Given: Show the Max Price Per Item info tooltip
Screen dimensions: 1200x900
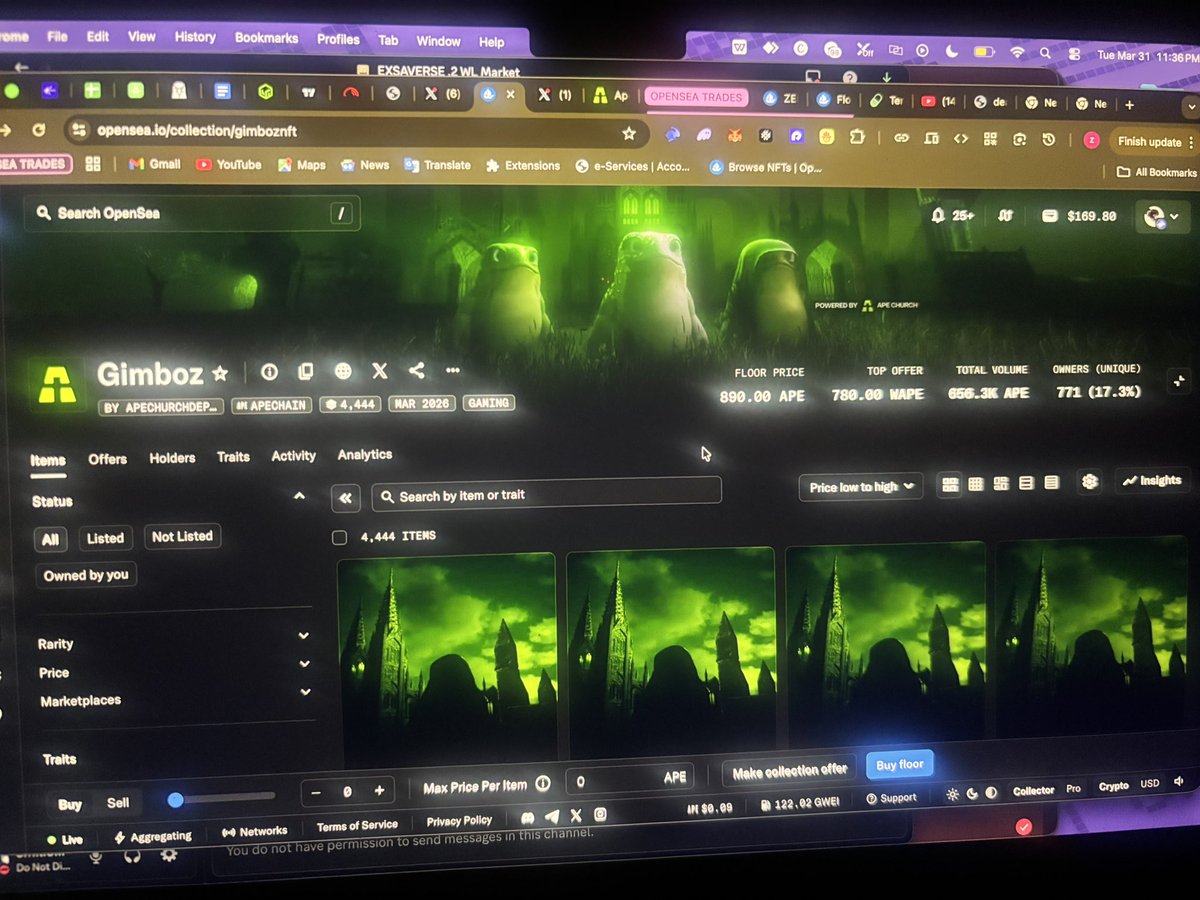Looking at the screenshot, I should tap(543, 784).
